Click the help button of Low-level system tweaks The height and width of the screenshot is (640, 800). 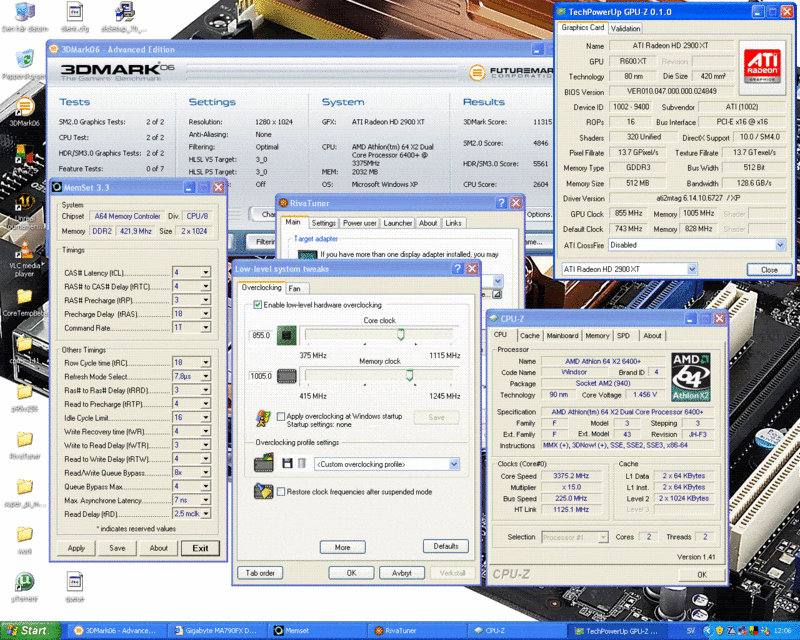pos(458,268)
